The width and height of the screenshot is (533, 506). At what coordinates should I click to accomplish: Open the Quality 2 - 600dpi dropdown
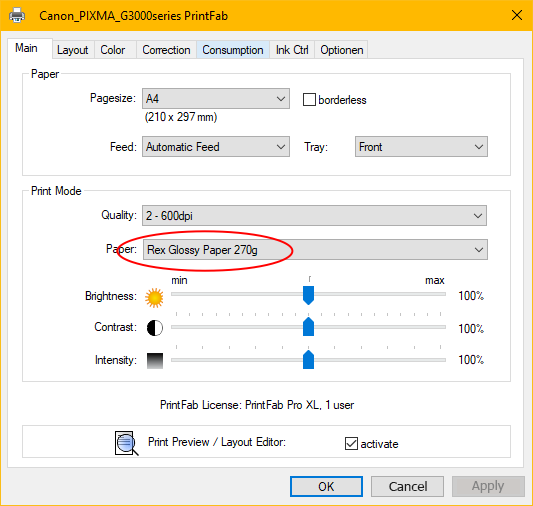[314, 215]
